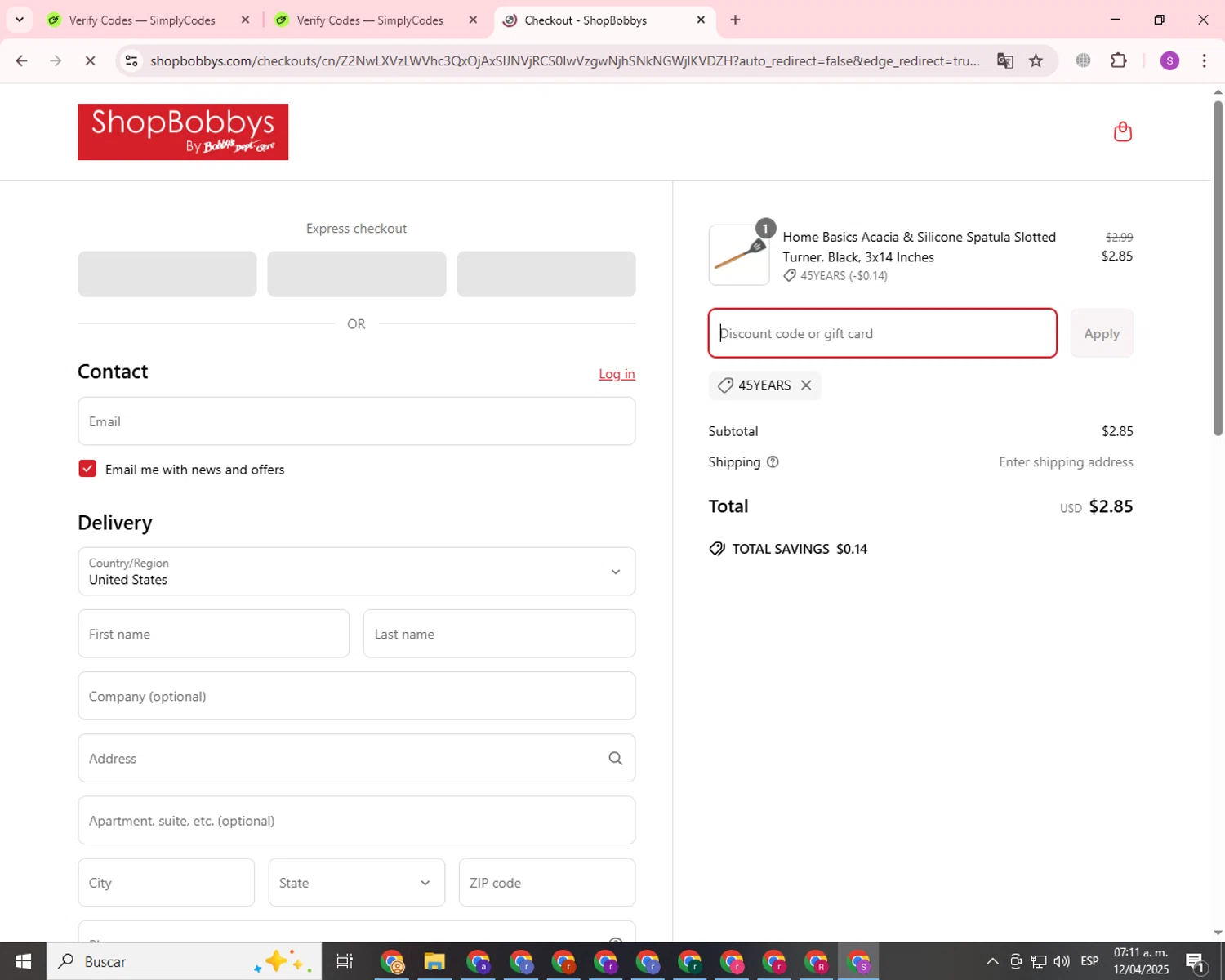Click the Buscar taskbar search box
Viewport: 1225px width, 980px height.
184,961
